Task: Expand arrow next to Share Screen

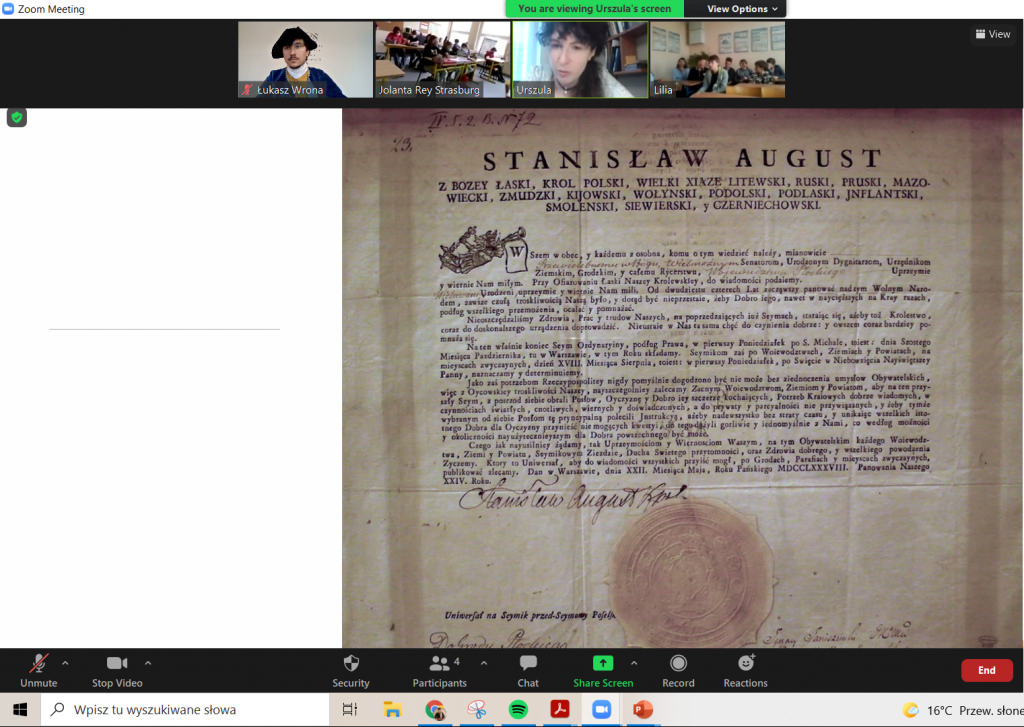Action: click(634, 663)
